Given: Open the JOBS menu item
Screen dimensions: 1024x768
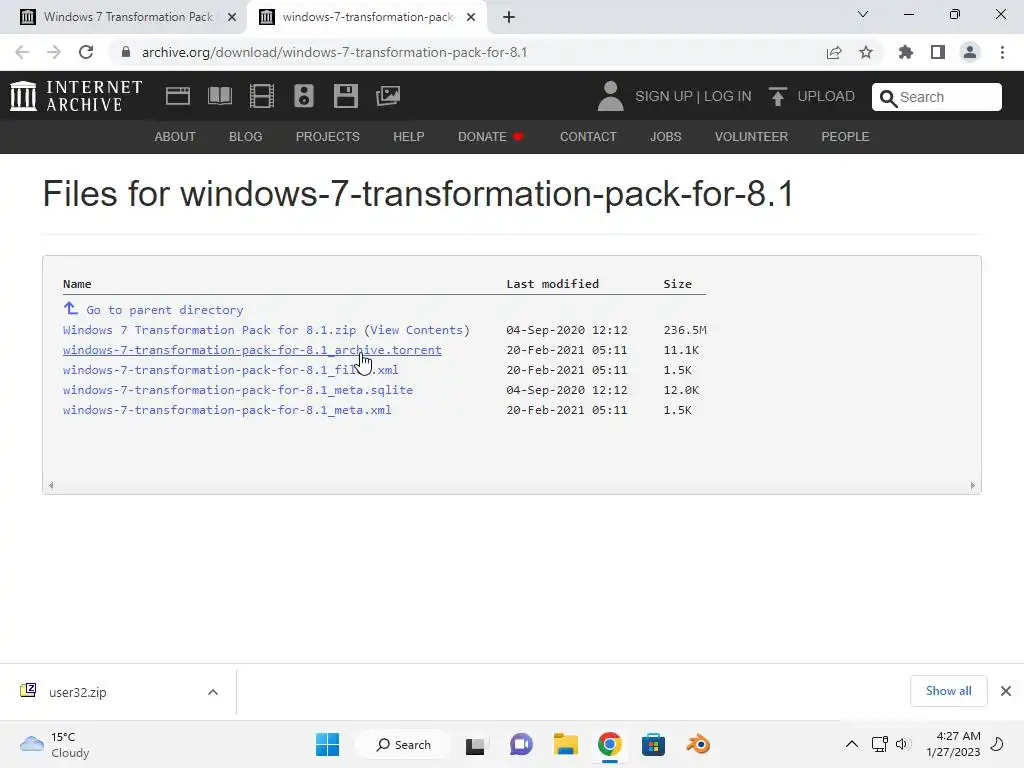Looking at the screenshot, I should (x=665, y=136).
